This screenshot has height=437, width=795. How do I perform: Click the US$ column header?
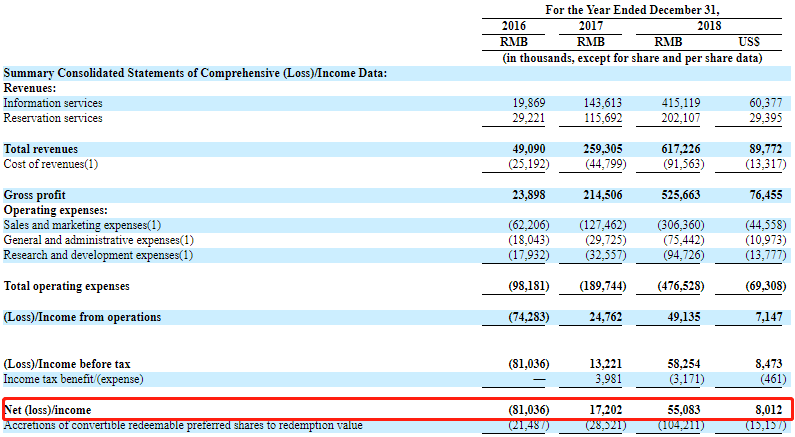pyautogui.click(x=748, y=42)
